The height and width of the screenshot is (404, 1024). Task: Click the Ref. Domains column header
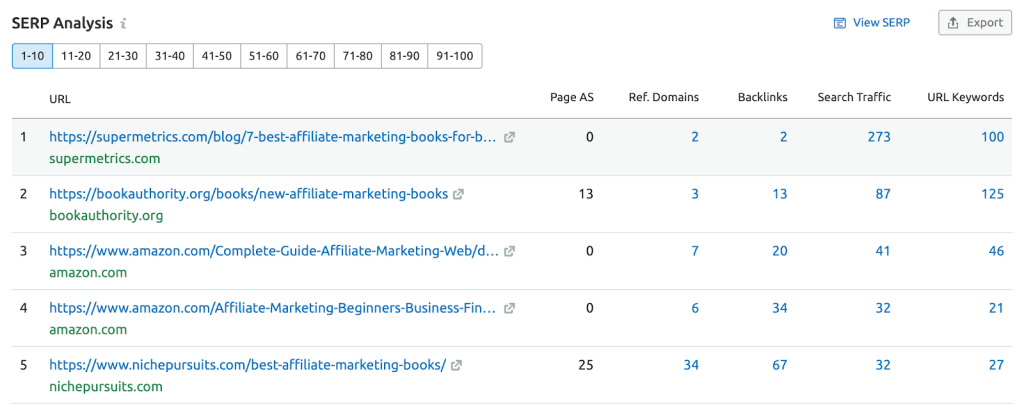(x=664, y=97)
